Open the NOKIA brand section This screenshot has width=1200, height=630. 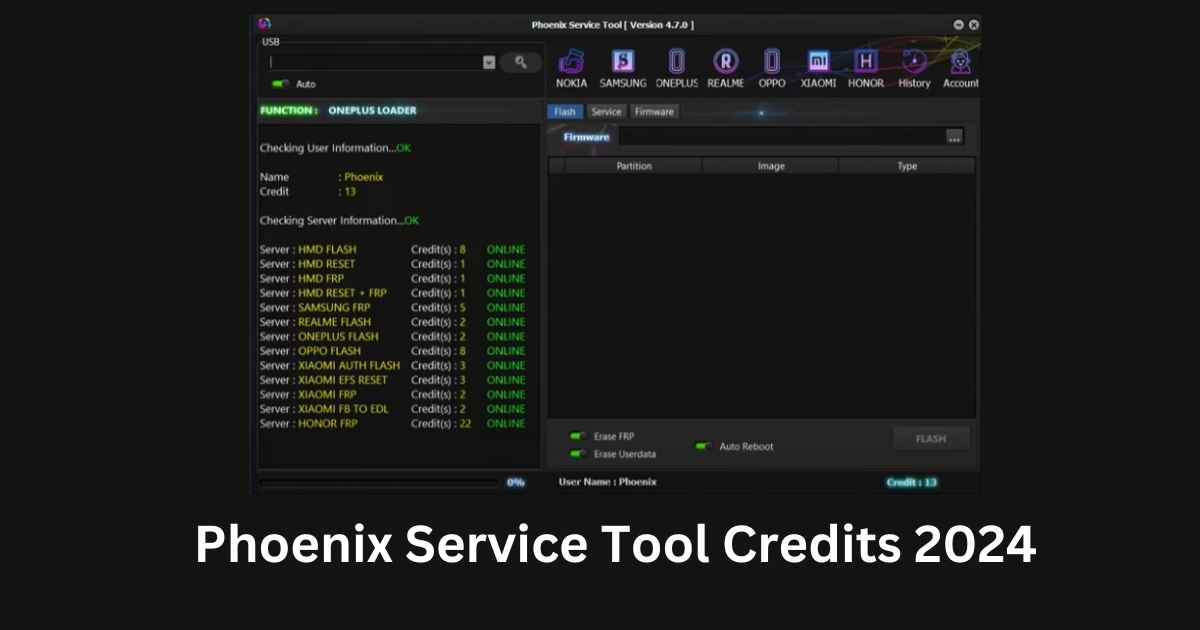571,68
